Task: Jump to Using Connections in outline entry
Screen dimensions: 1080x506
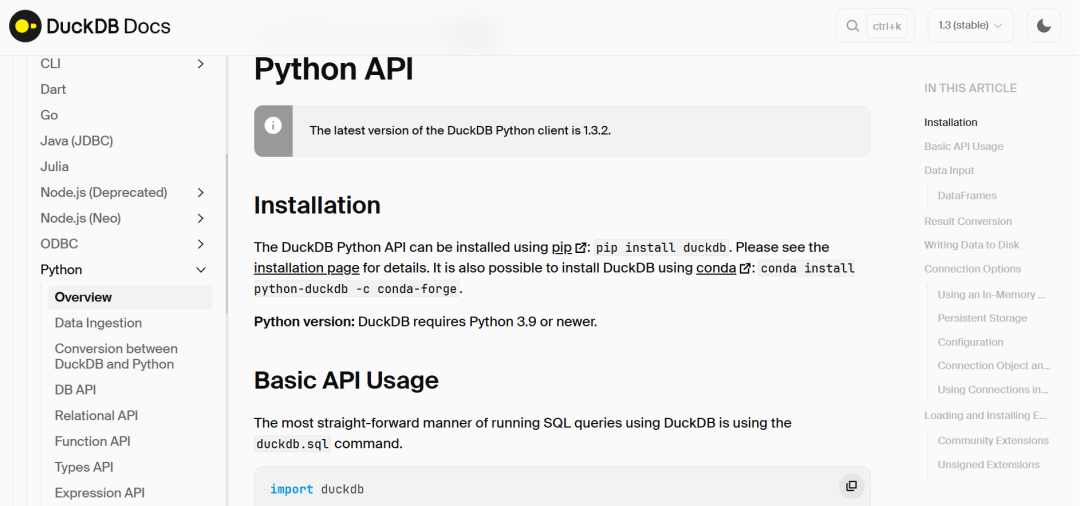Action: point(993,390)
